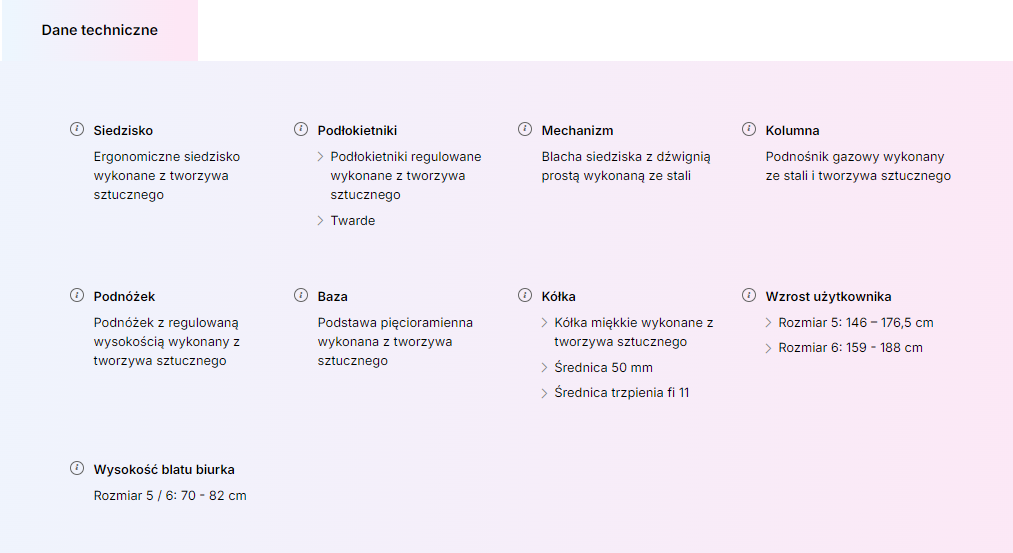Click info icon next to Wysokość blatu biurka
1013x553 pixels.
coord(77,468)
